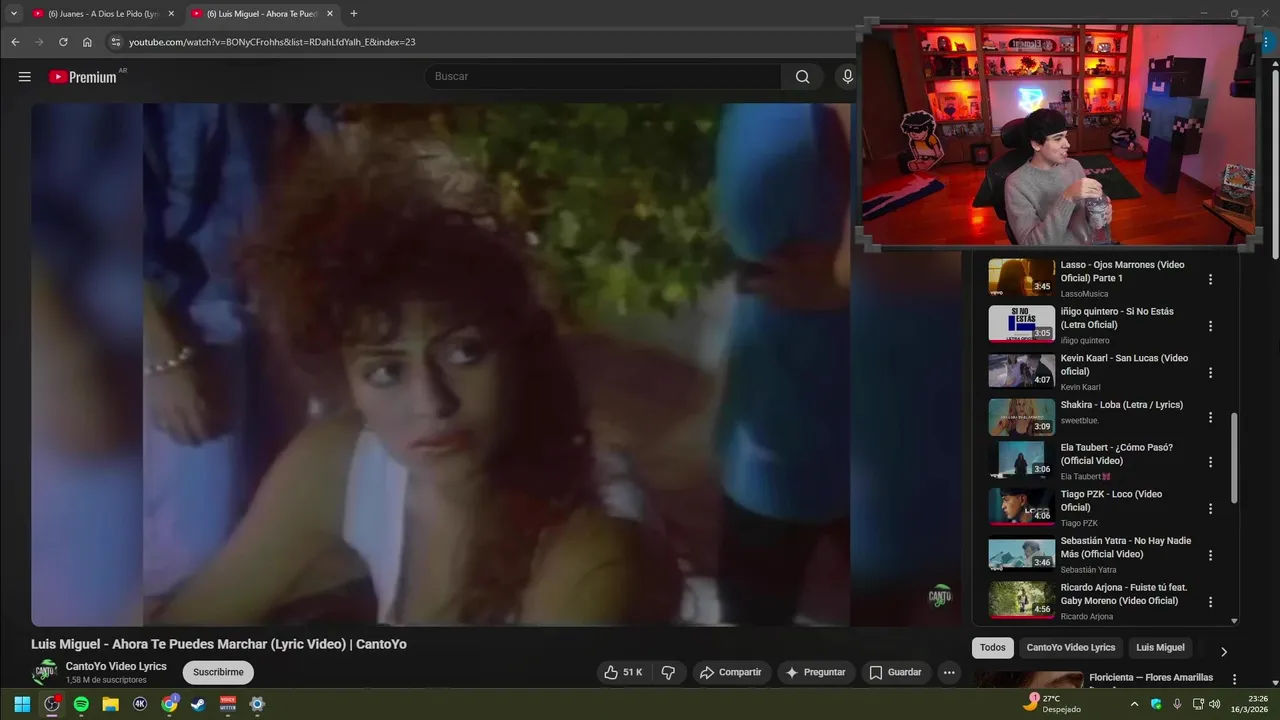This screenshot has width=1280, height=720.
Task: Open browser home page icon
Action: click(87, 42)
